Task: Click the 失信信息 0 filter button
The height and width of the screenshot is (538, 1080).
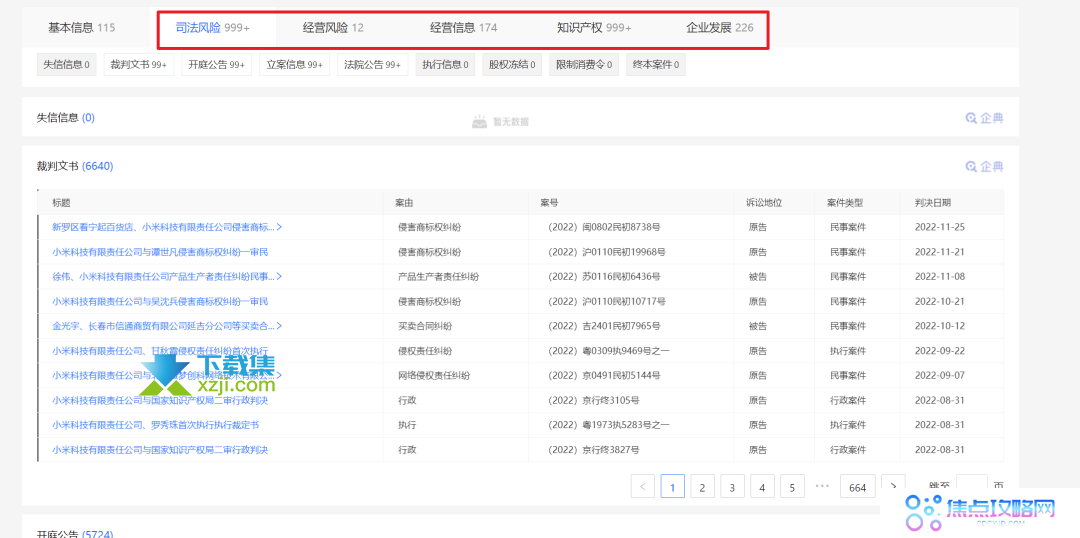Action: (66, 65)
